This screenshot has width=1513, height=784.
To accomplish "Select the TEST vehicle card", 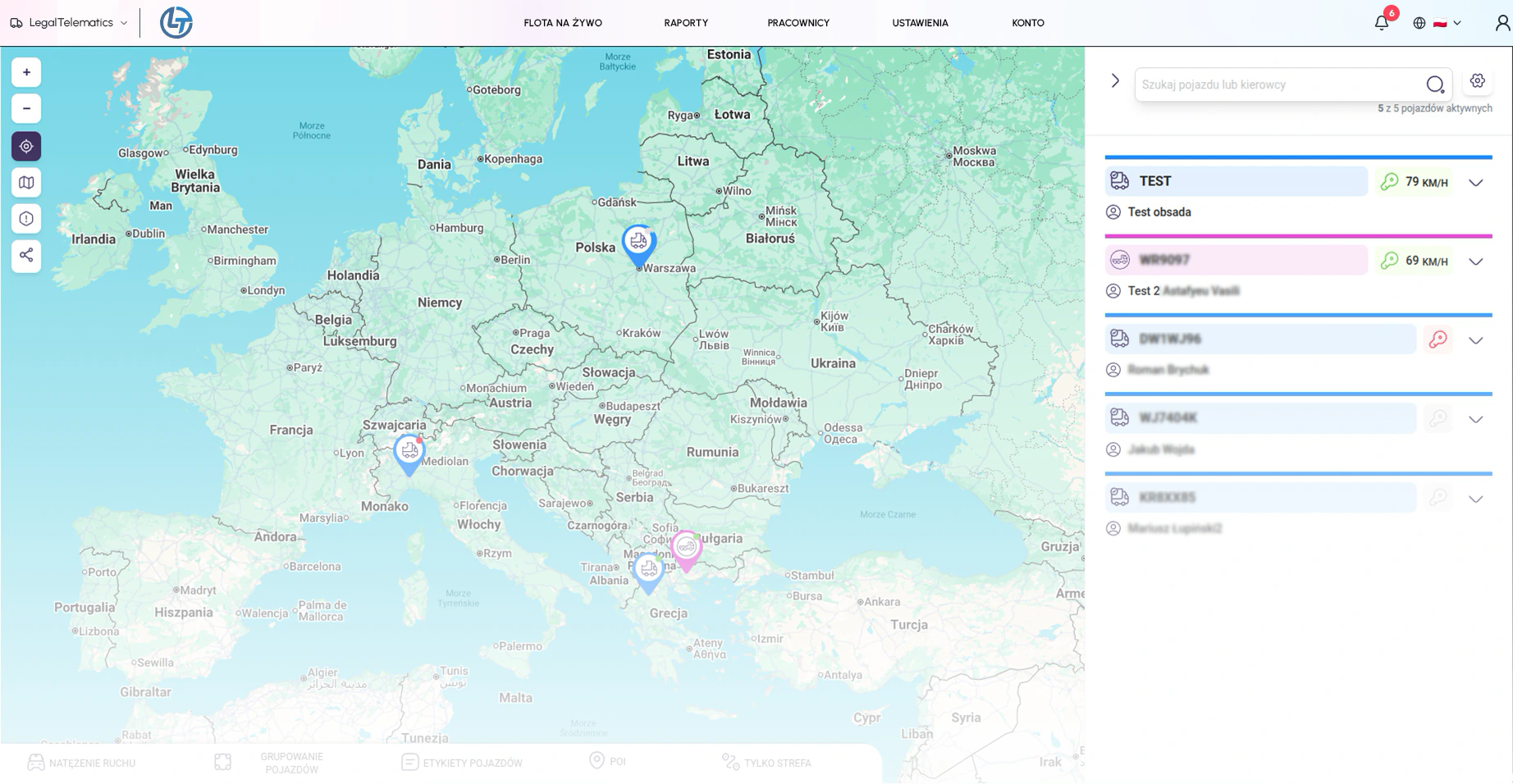I will (1236, 181).
